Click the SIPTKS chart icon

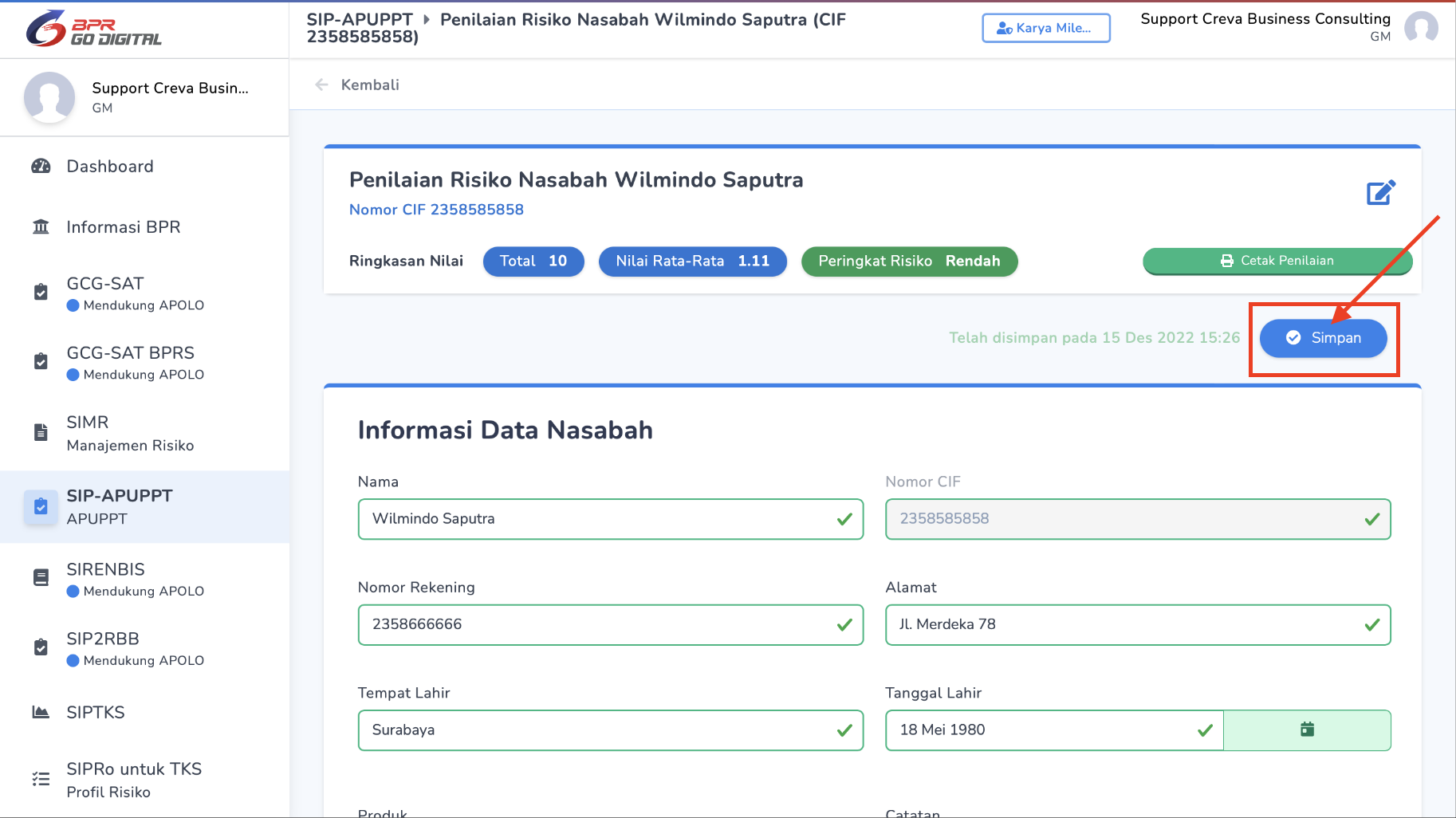click(x=41, y=712)
